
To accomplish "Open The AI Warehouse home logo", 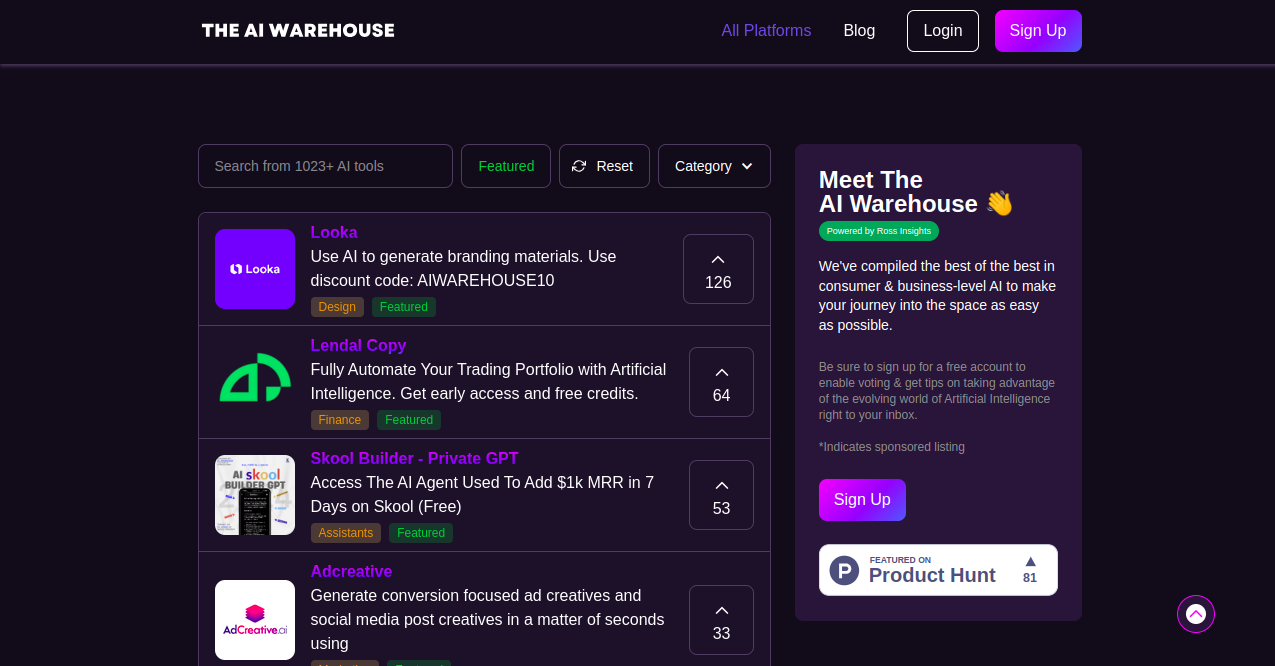I will coord(298,30).
